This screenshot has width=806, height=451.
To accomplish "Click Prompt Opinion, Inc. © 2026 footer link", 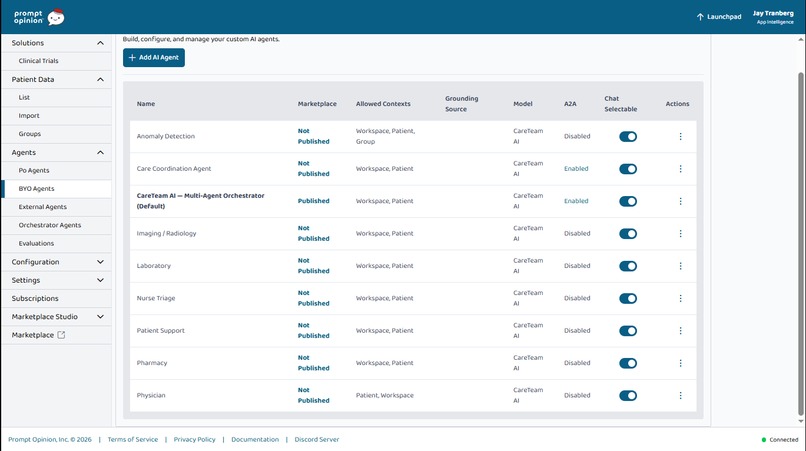I will 50,440.
